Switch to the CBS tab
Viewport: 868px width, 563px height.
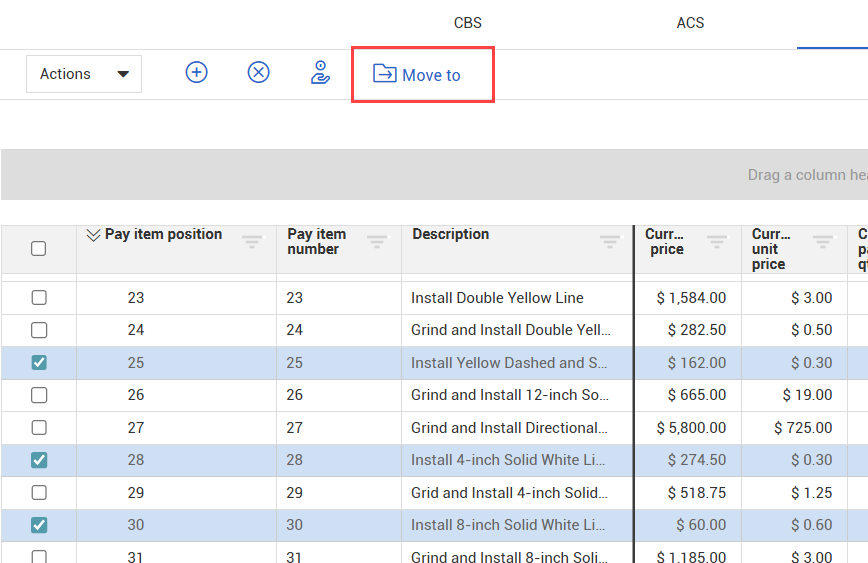click(468, 23)
